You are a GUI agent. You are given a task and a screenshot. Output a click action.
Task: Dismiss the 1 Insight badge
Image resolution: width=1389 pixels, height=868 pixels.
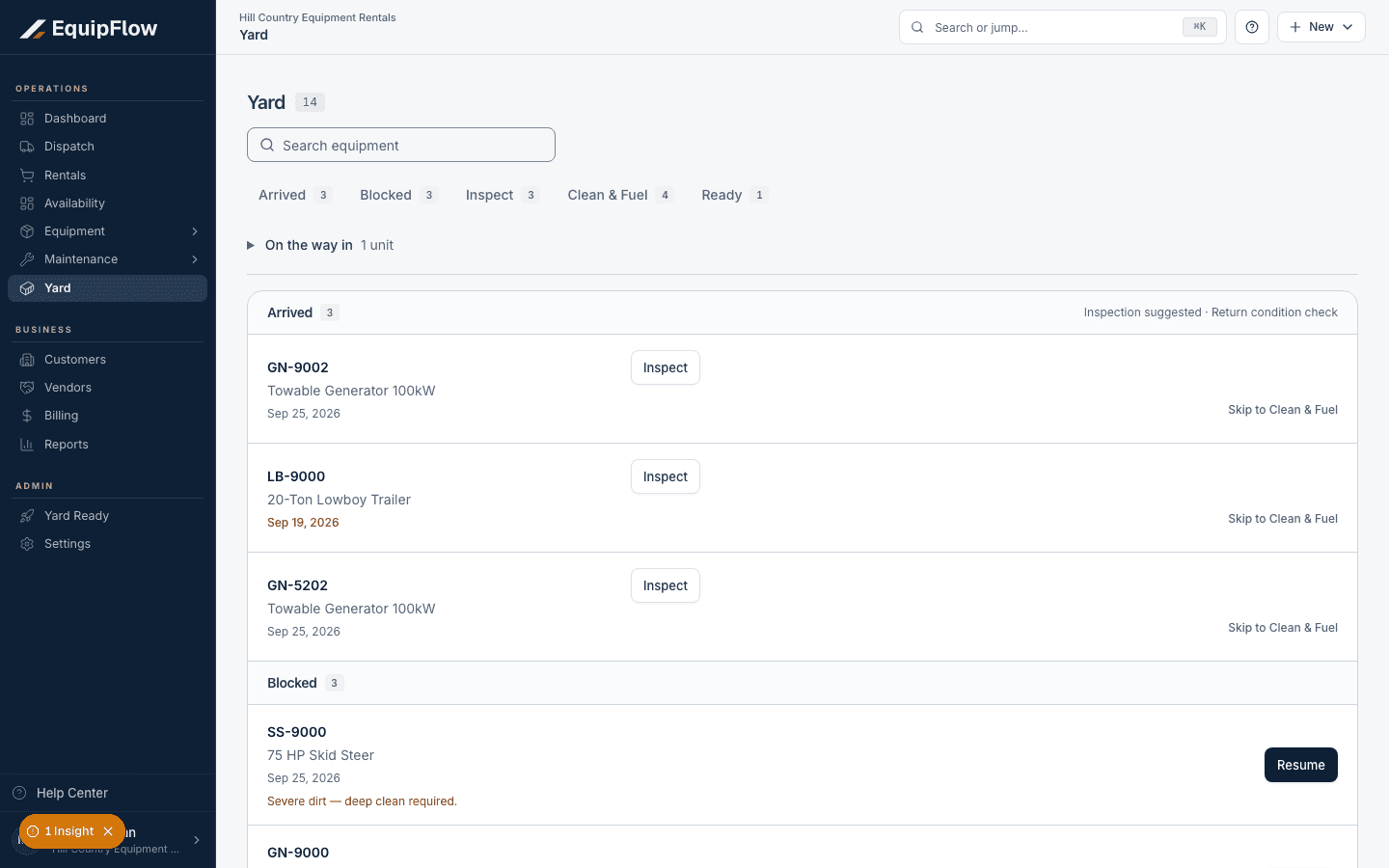pyautogui.click(x=108, y=831)
